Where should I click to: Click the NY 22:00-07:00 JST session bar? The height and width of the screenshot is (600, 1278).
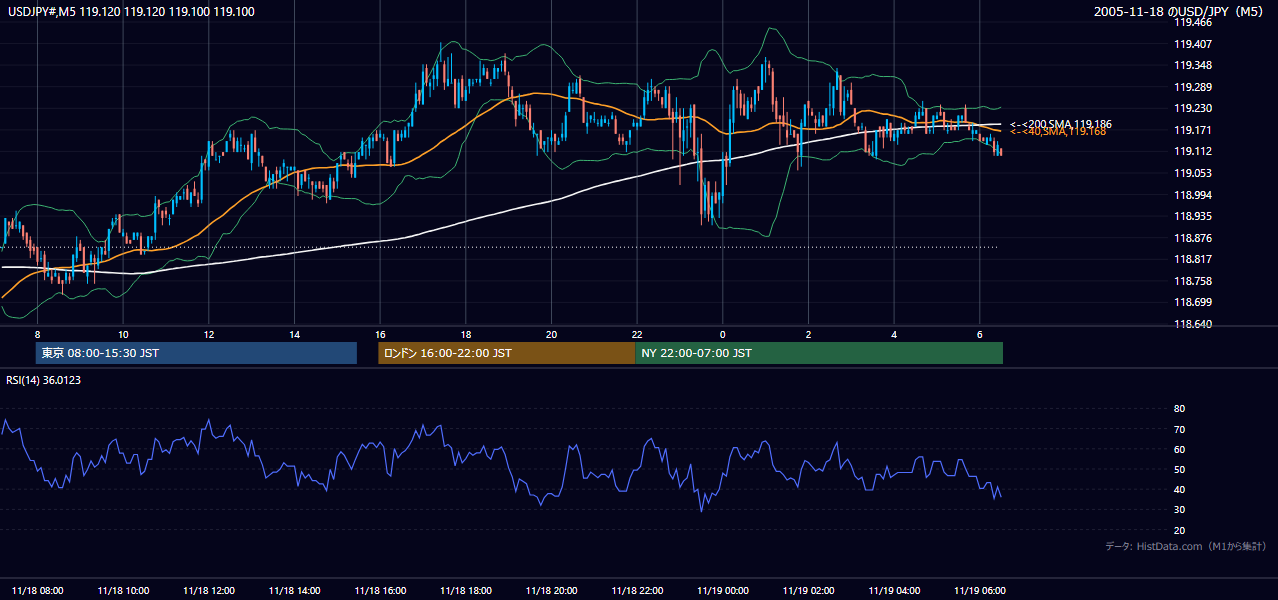click(x=819, y=353)
